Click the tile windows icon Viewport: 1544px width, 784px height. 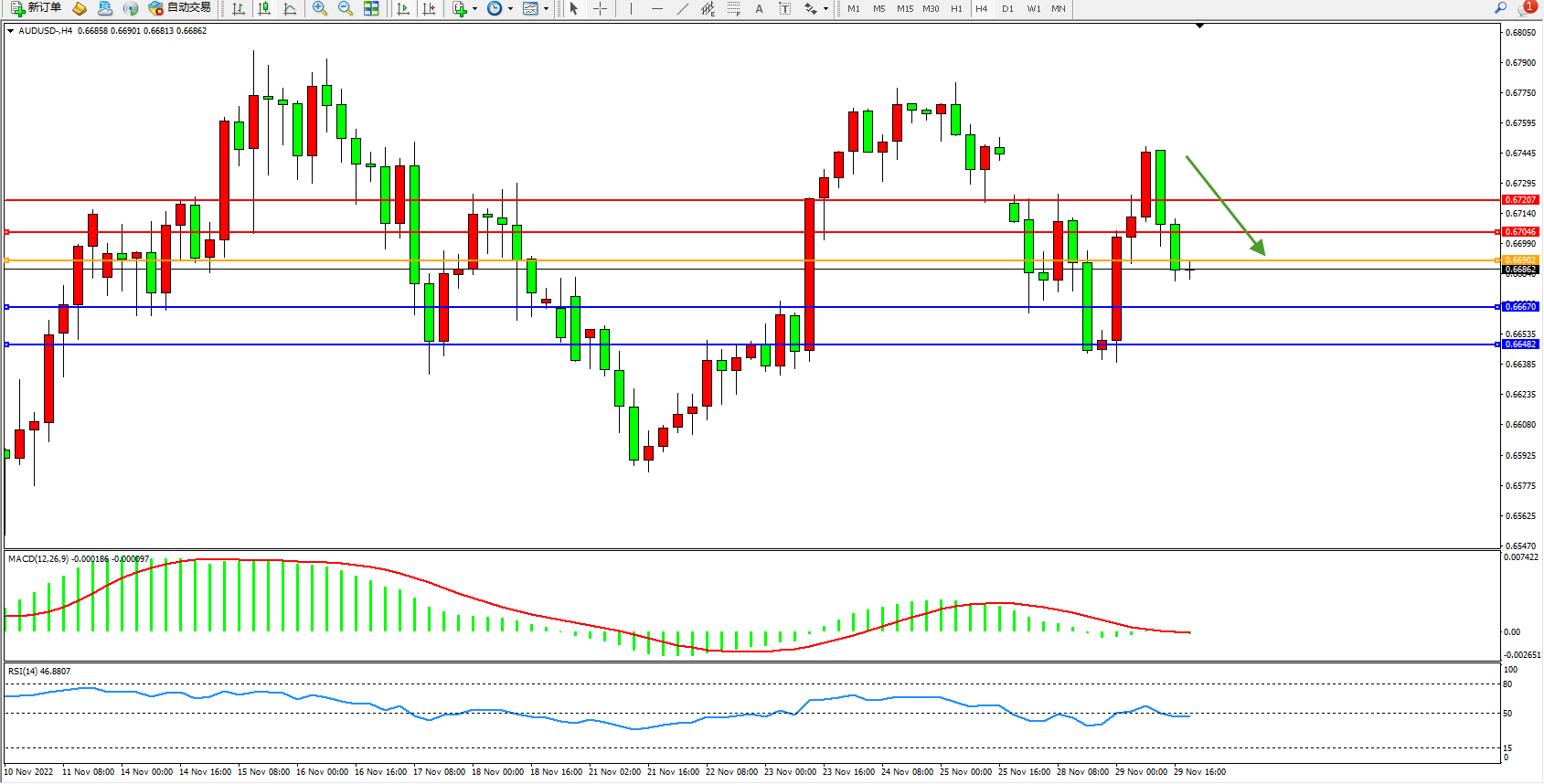(371, 8)
